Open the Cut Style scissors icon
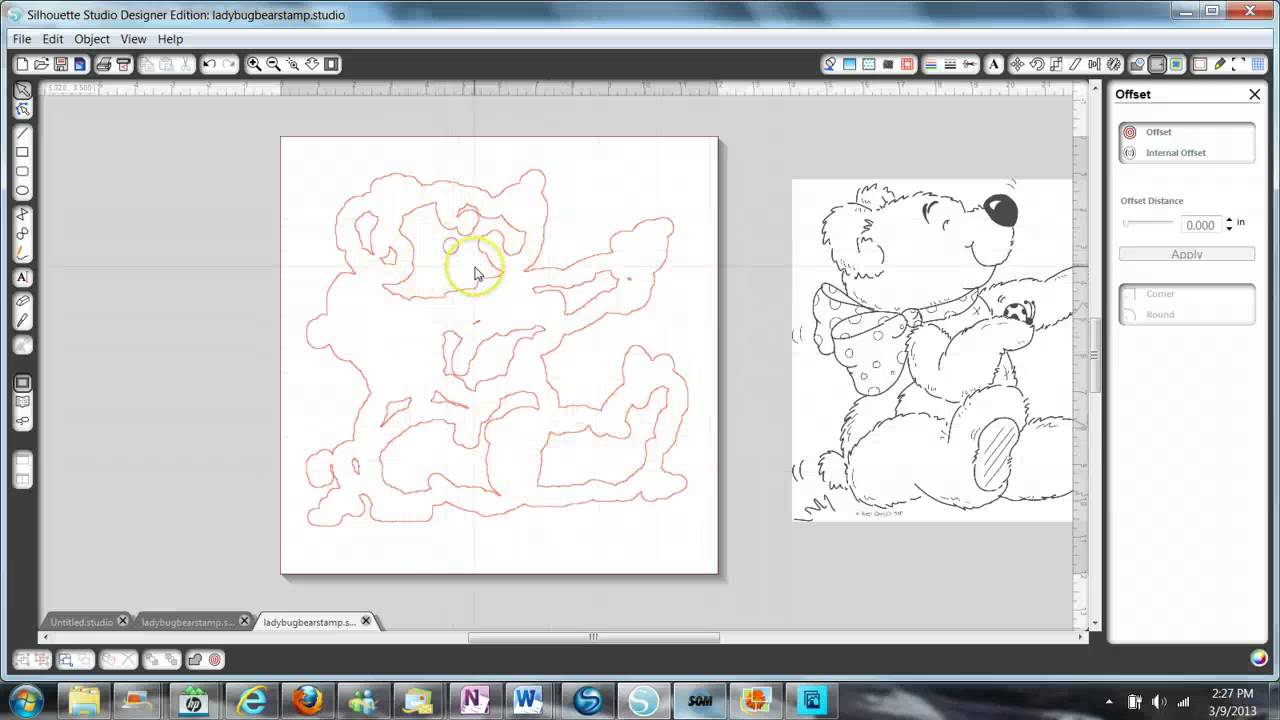 969,64
